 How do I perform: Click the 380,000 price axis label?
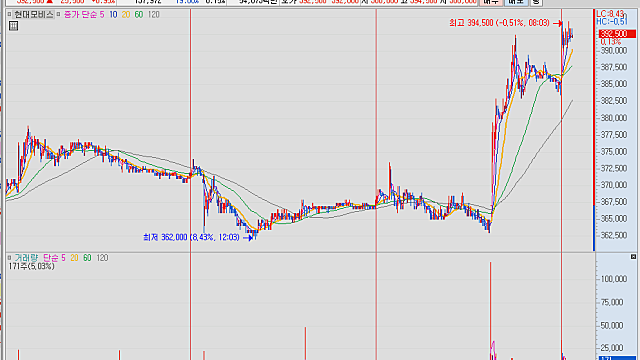613,118
